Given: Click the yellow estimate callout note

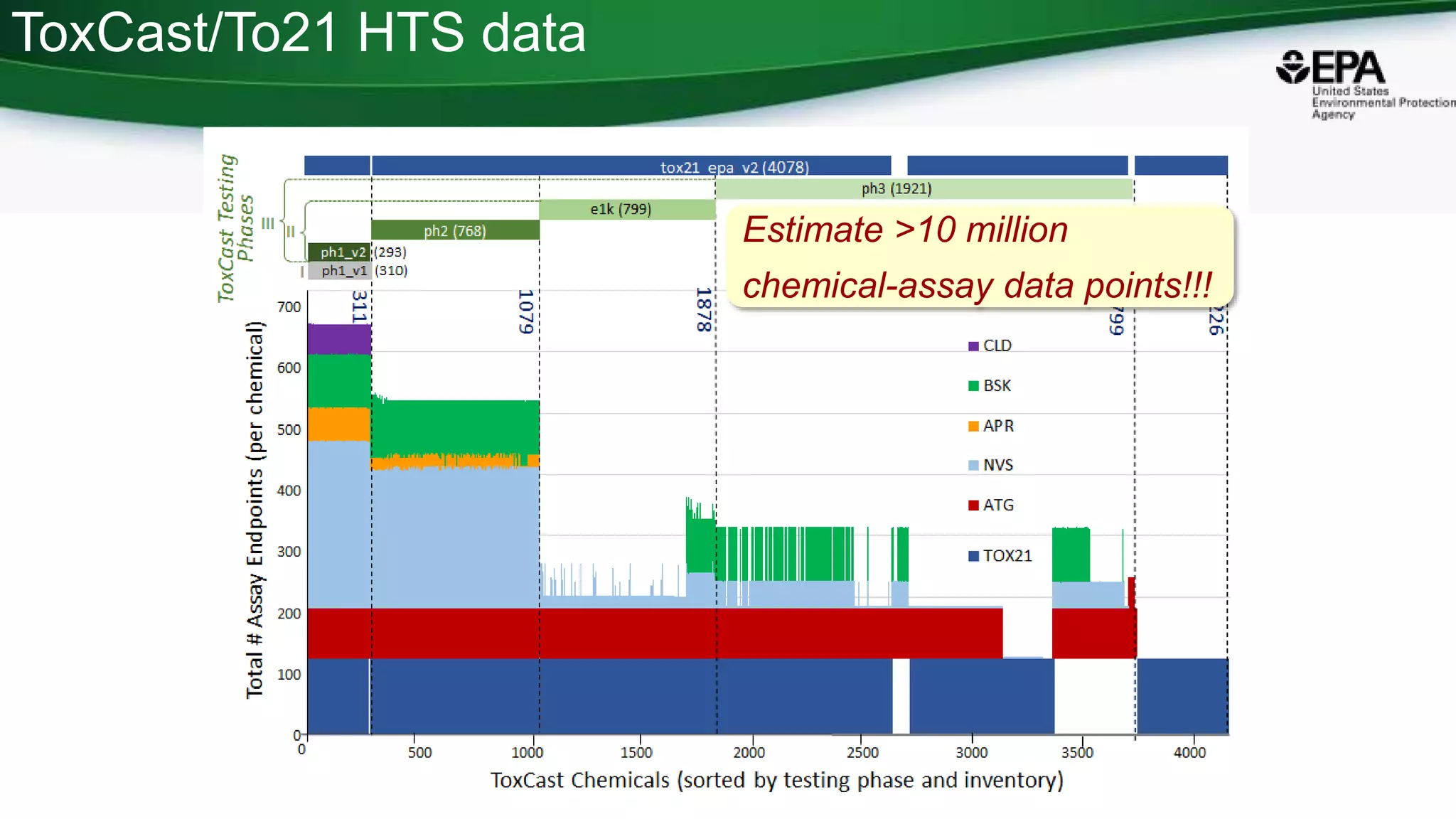Looking at the screenshot, I should (980, 257).
